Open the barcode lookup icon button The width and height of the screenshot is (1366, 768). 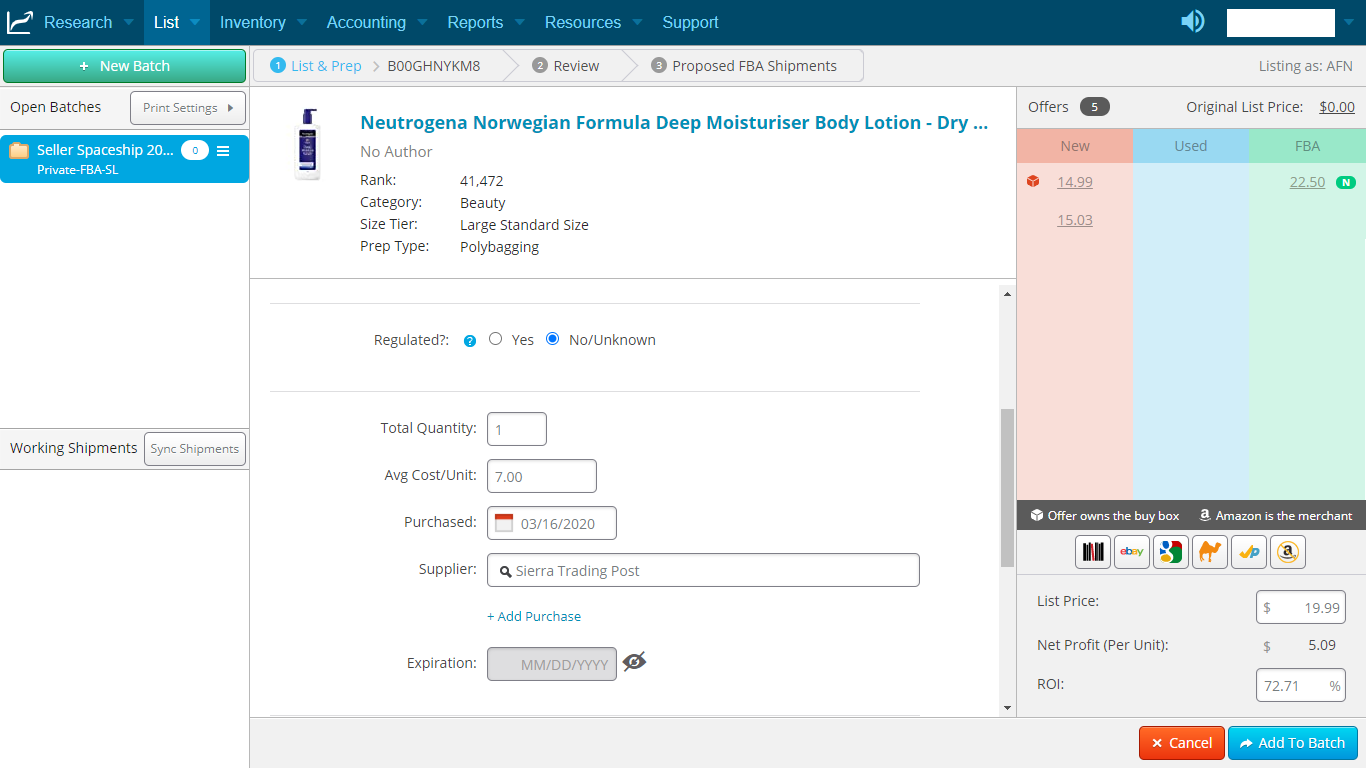[1093, 552]
